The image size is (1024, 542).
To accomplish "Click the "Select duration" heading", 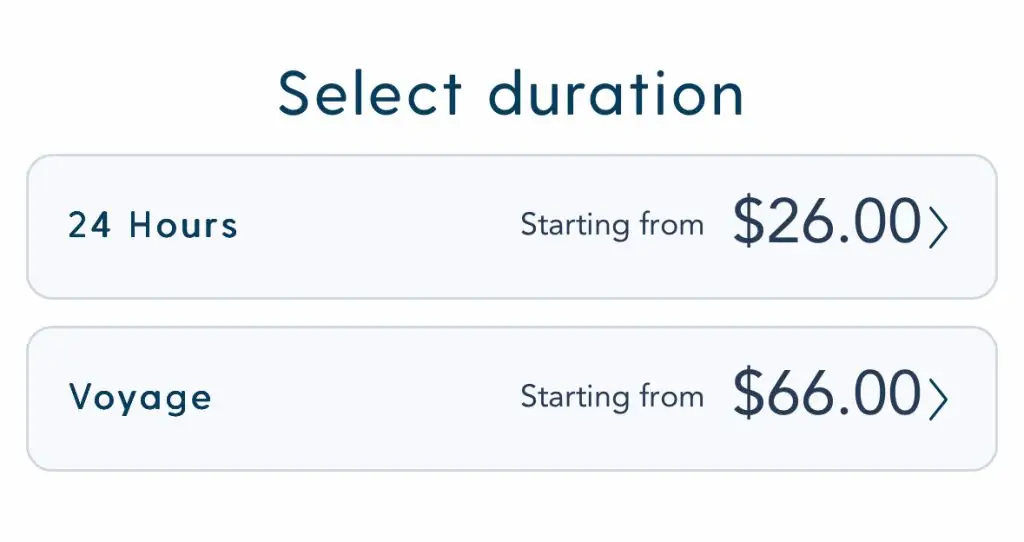I will point(511,94).
